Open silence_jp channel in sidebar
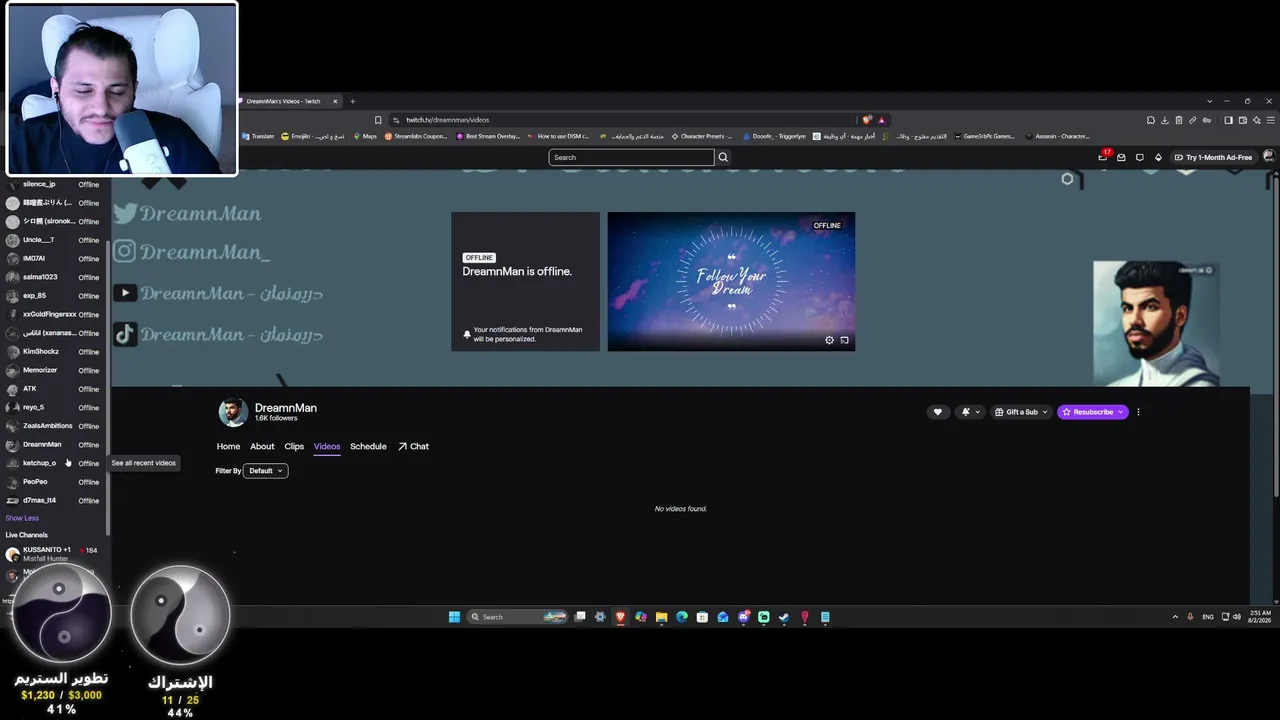The height and width of the screenshot is (720, 1280). [53, 184]
